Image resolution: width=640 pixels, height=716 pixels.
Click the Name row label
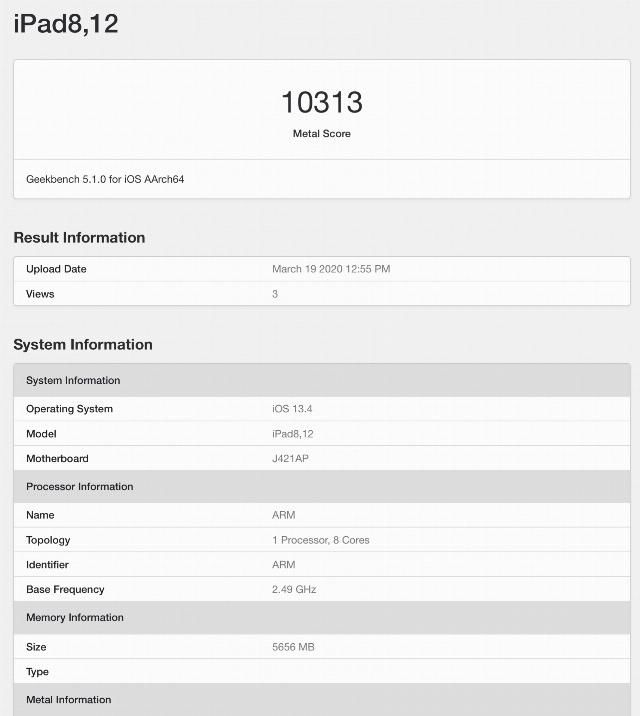click(x=40, y=515)
